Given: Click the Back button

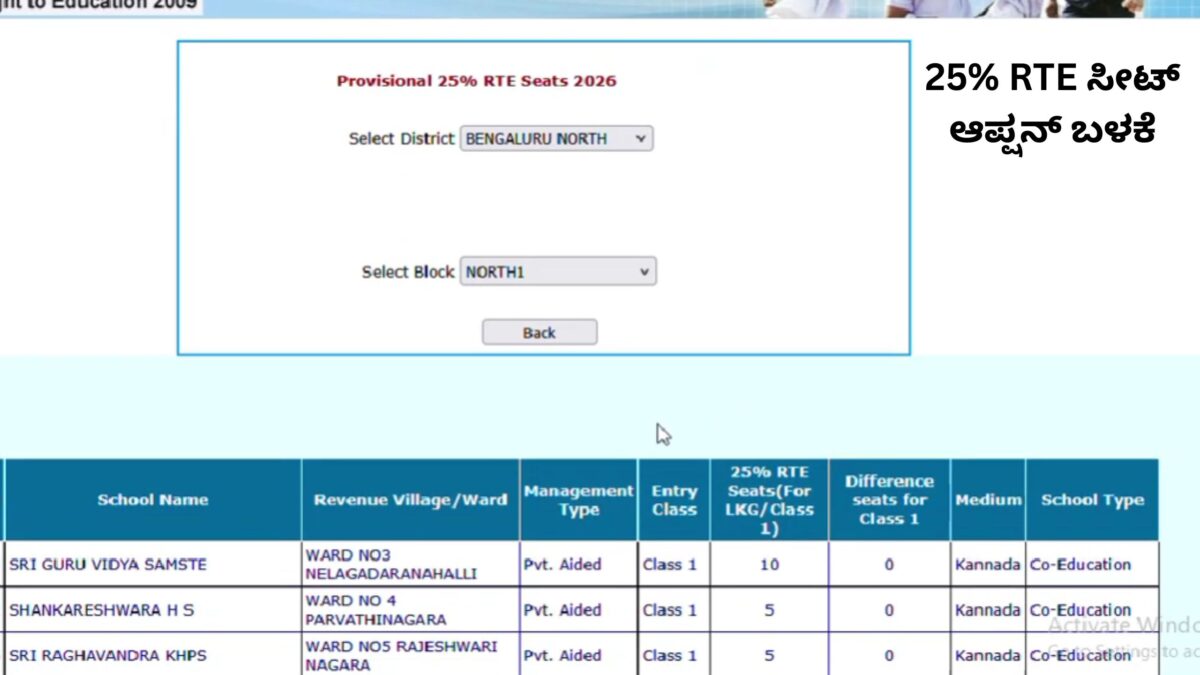Looking at the screenshot, I should pos(539,333).
